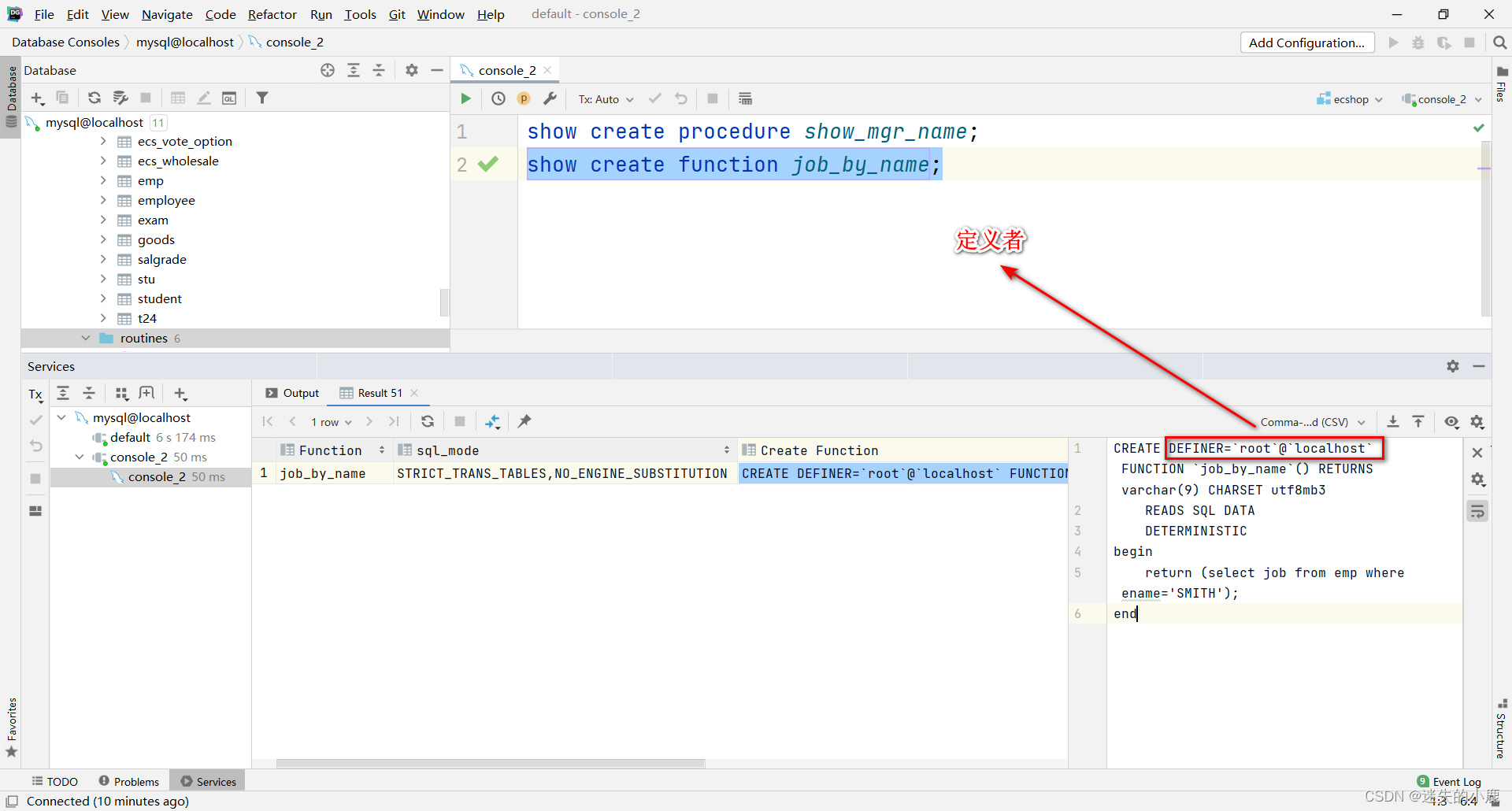Reload the result page
1512x811 pixels.
click(428, 421)
